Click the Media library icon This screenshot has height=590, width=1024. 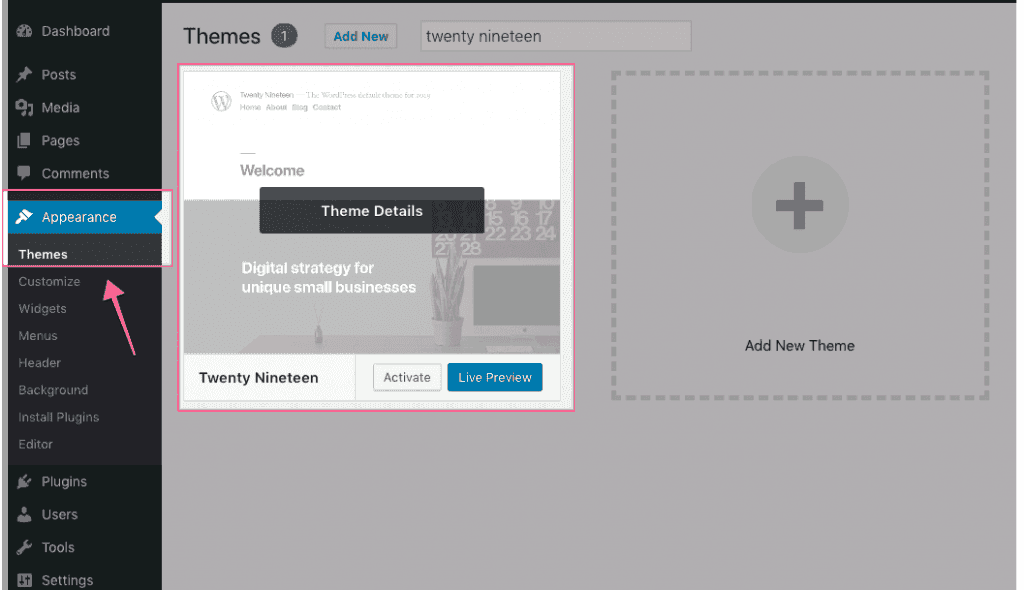24,108
